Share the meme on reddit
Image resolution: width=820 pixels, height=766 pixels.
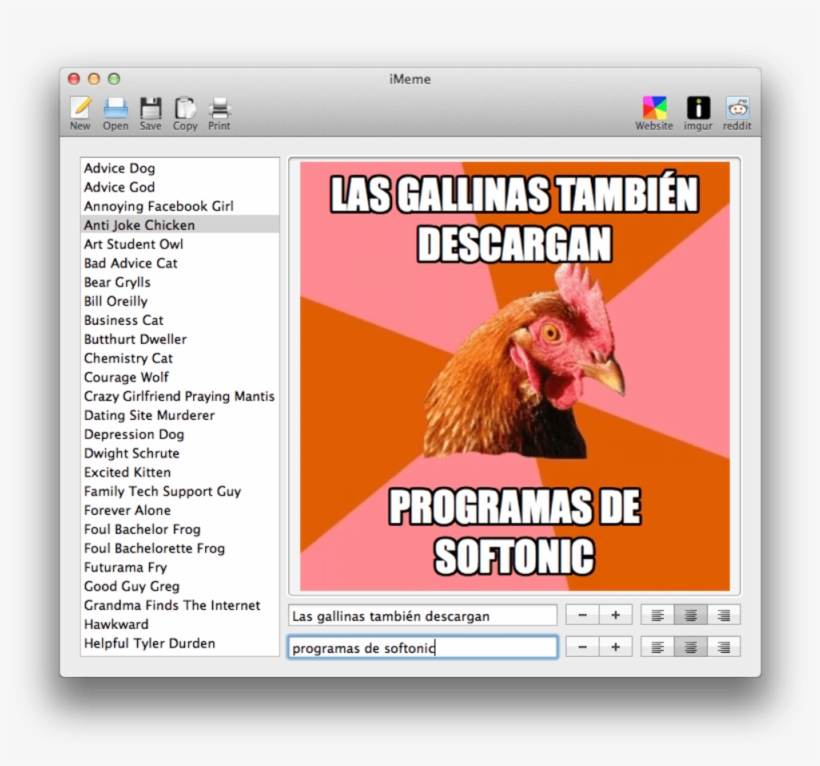(x=737, y=110)
